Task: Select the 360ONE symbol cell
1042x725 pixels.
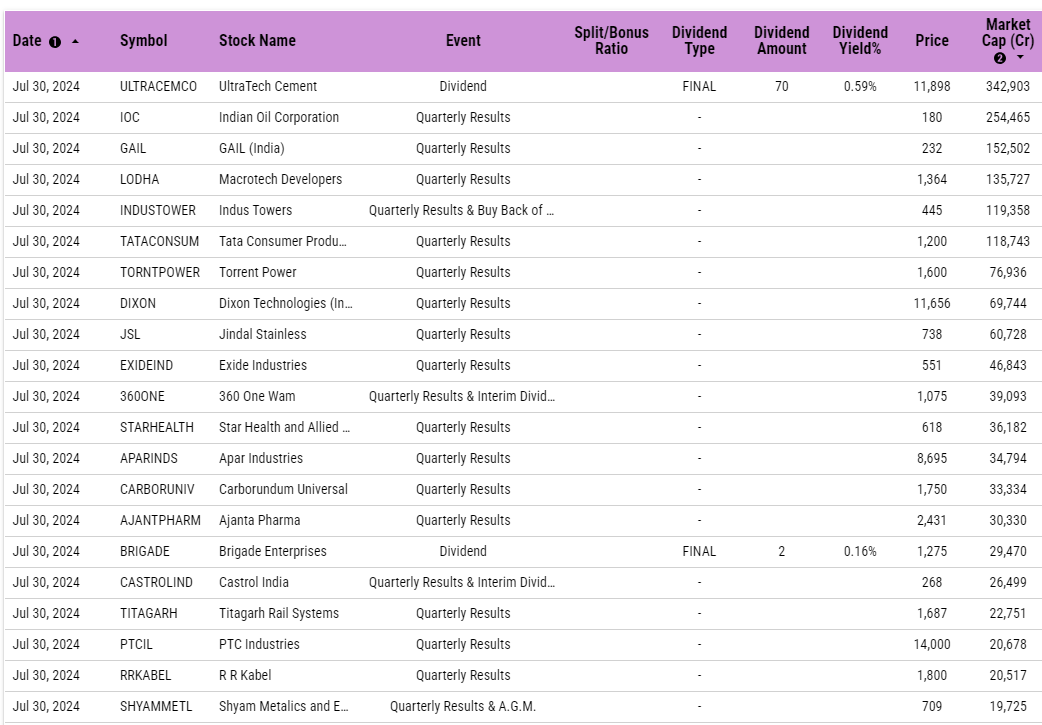Action: tap(142, 397)
